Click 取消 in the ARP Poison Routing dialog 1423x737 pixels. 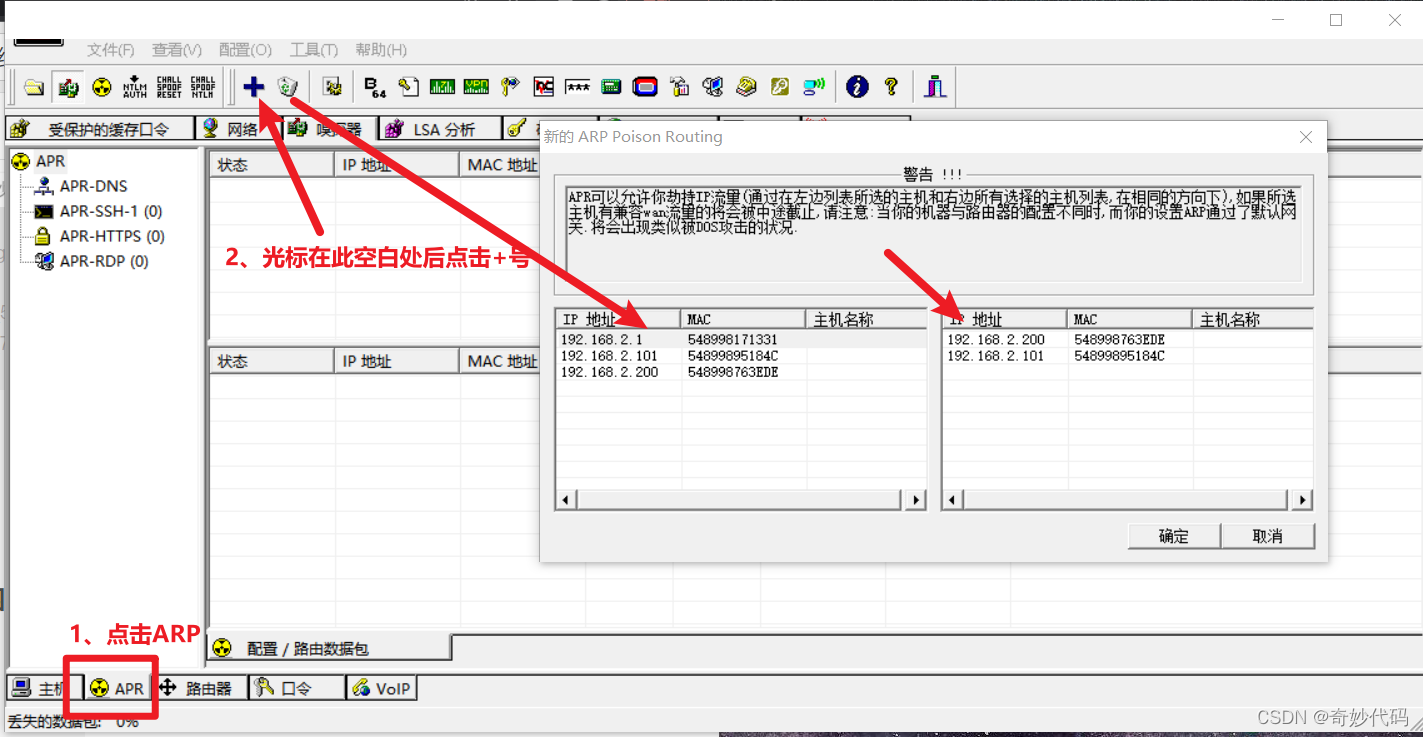1268,536
